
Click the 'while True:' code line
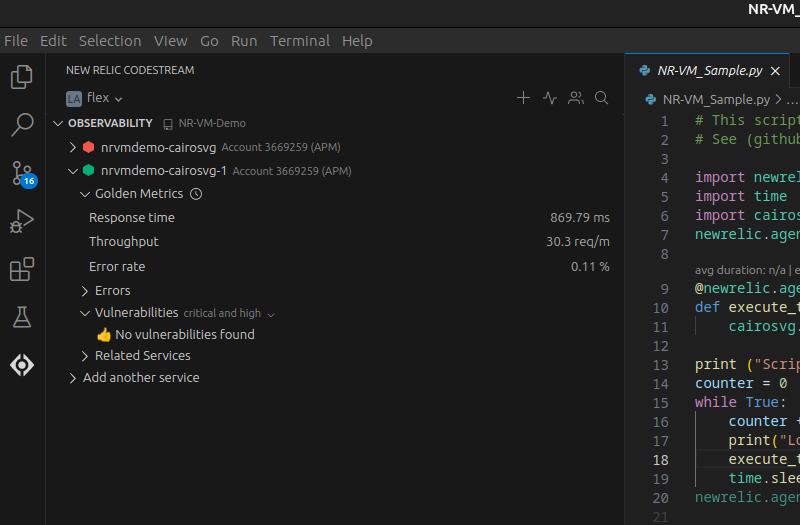(x=741, y=403)
